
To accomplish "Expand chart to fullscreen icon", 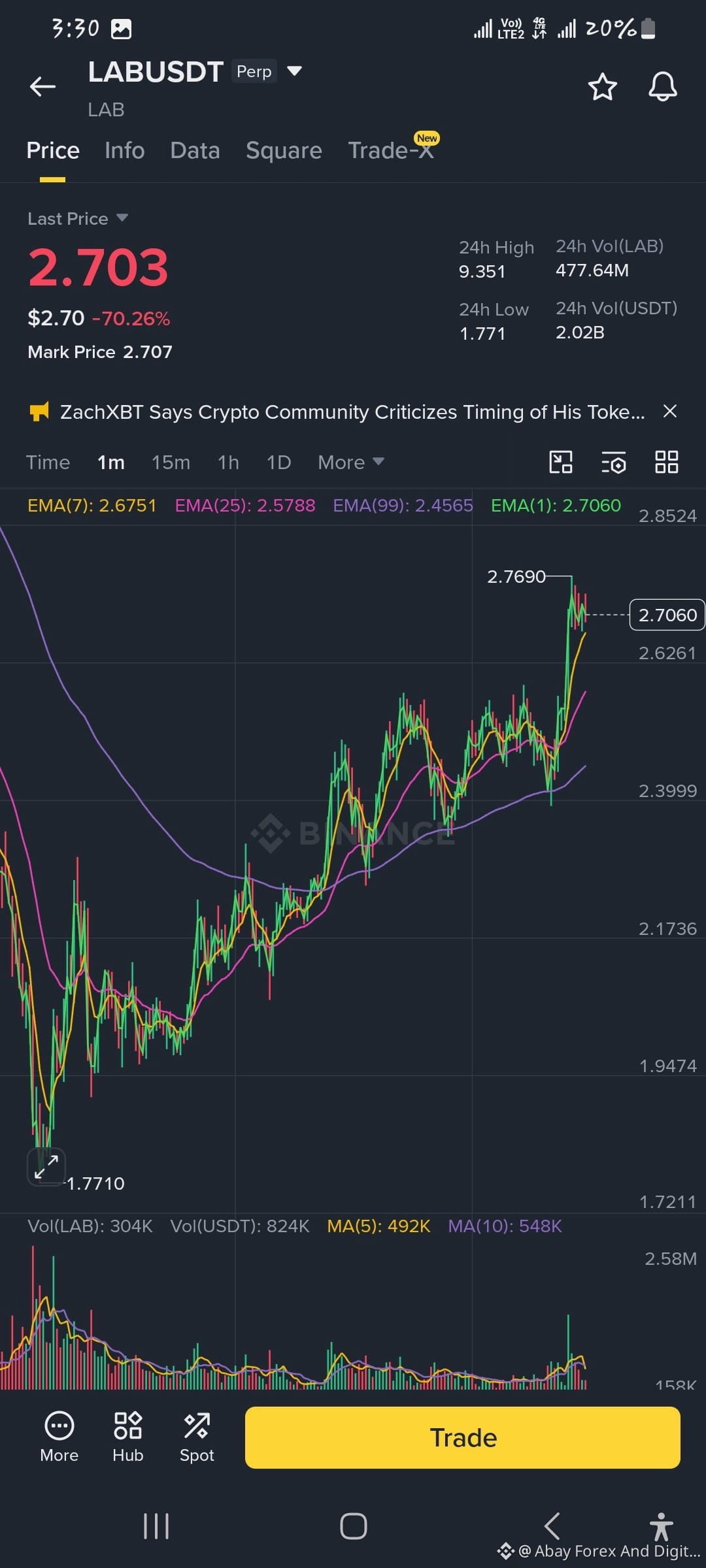I will point(46,1166).
